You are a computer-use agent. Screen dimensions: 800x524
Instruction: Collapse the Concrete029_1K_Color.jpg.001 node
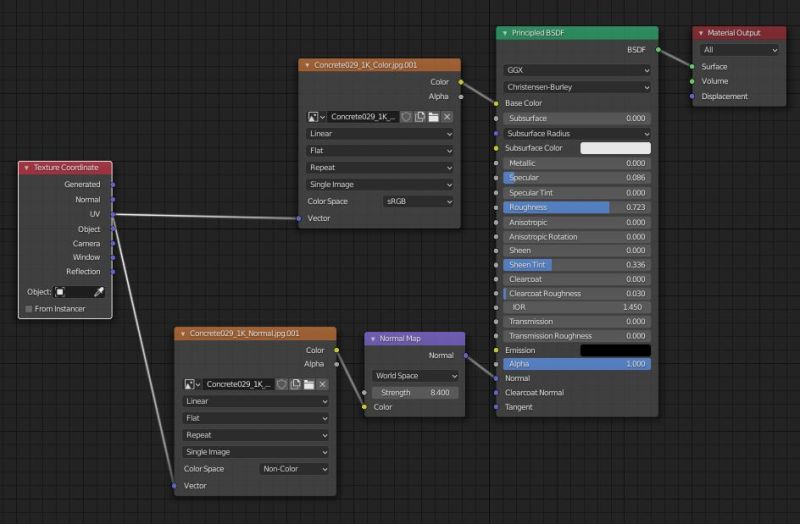click(x=307, y=65)
